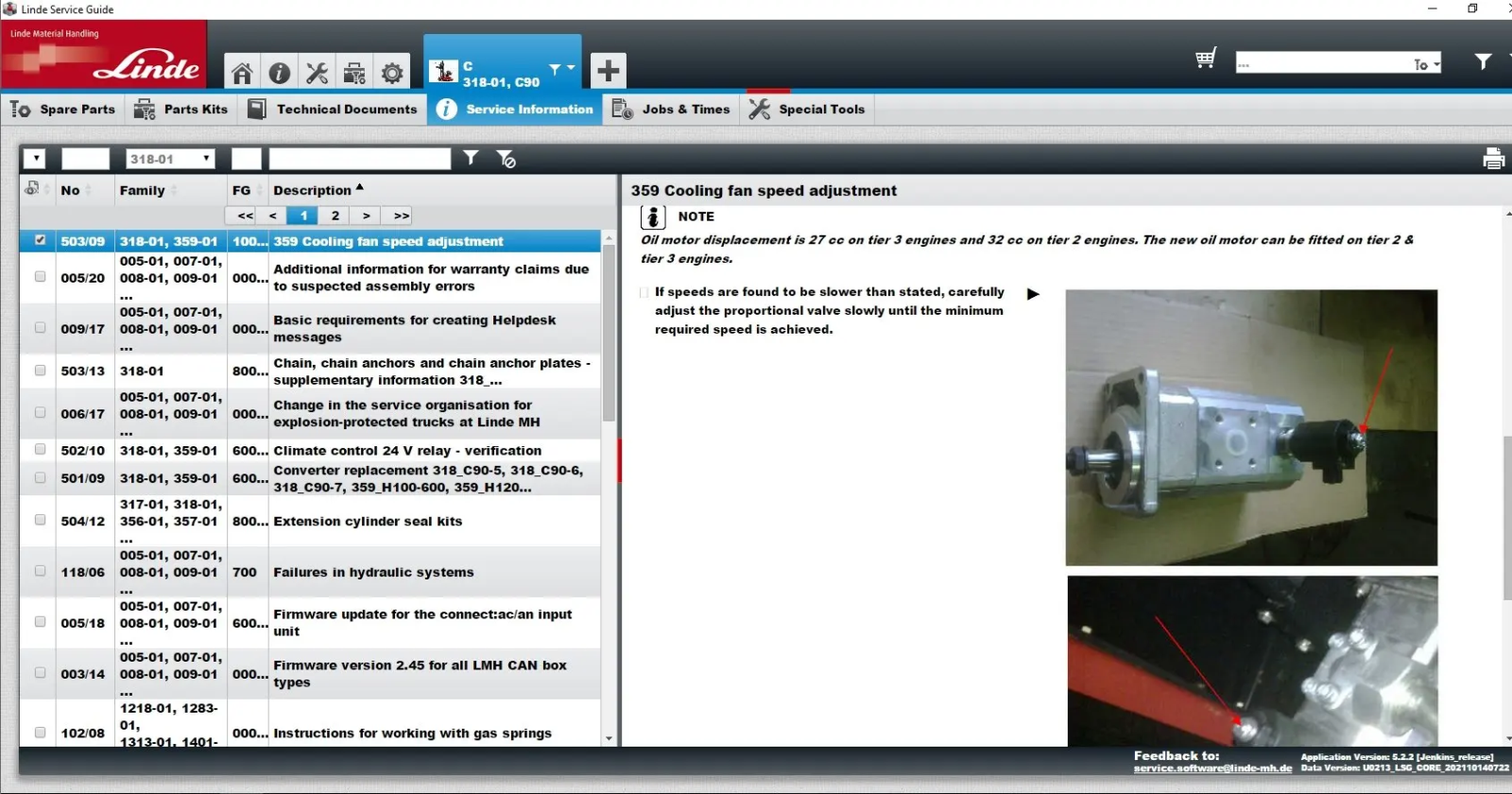Tick the checkbox for row 005/20
Image resolution: width=1512 pixels, height=794 pixels.
(40, 277)
